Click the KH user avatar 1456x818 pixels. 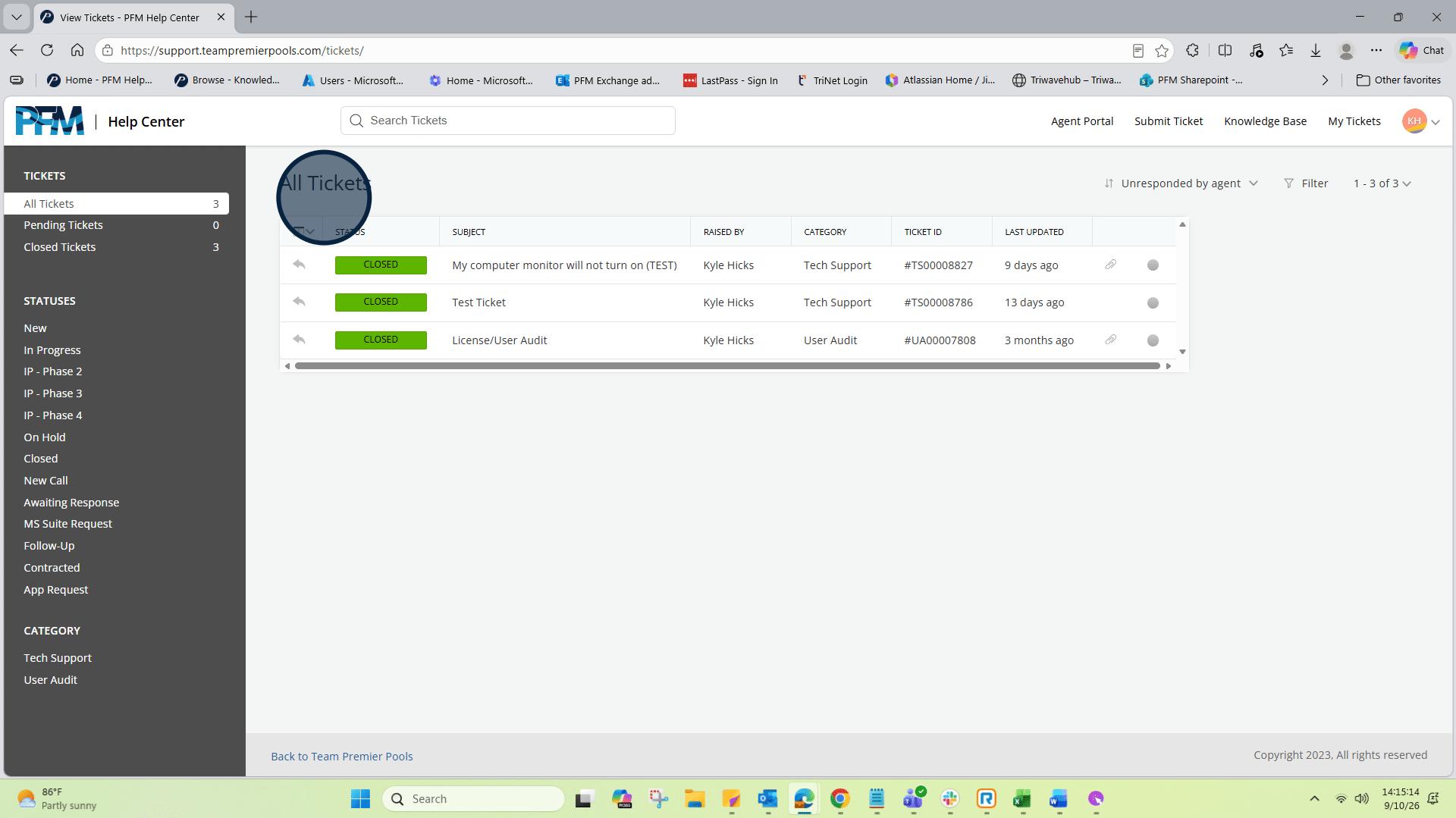click(x=1414, y=121)
